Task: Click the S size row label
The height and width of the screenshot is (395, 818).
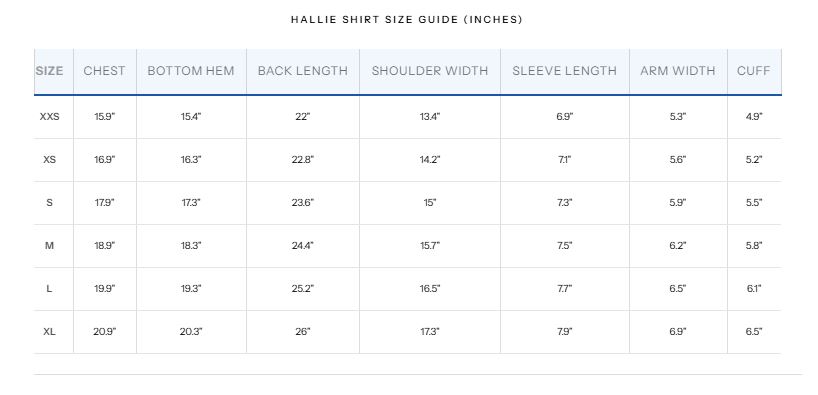Action: (x=50, y=202)
